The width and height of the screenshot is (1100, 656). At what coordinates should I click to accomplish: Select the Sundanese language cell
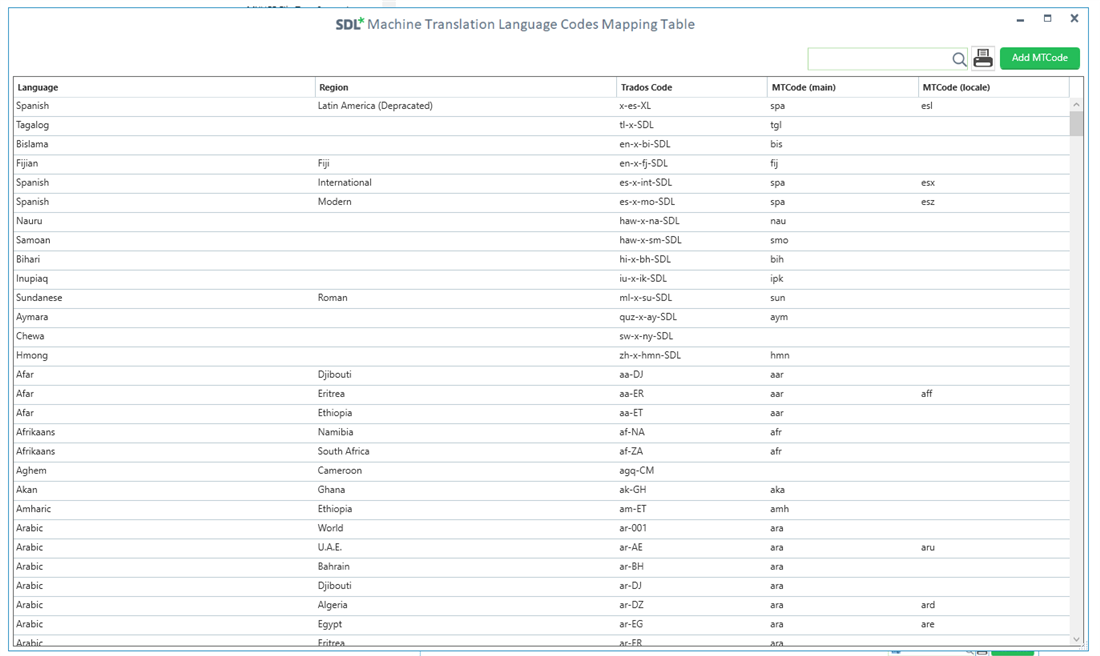click(39, 297)
